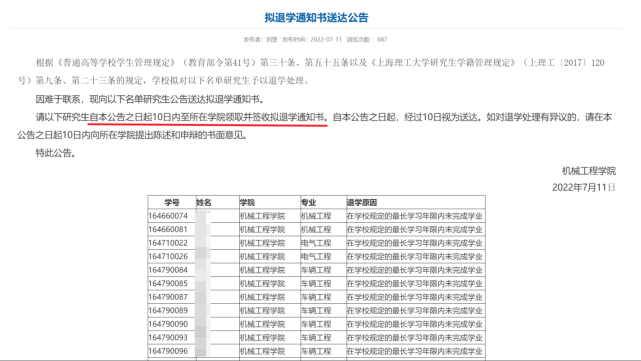Select student number 164790087
This screenshot has width=641, height=361.
pos(168,297)
